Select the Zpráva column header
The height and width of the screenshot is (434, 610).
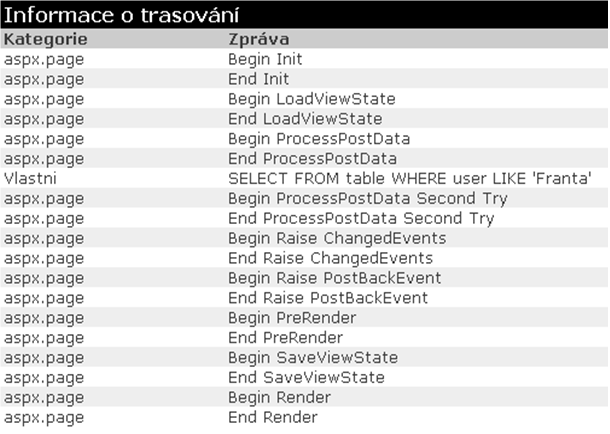click(259, 39)
